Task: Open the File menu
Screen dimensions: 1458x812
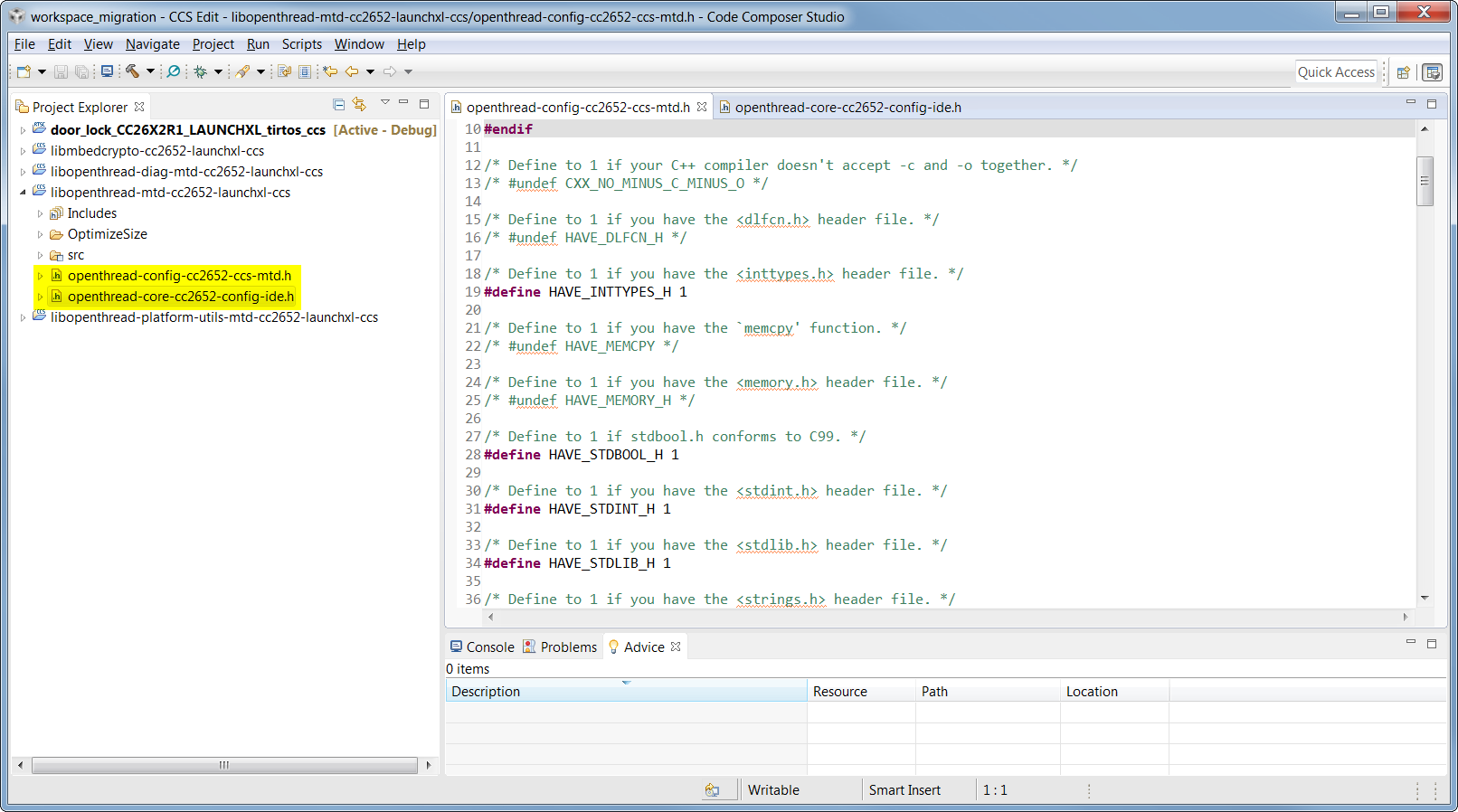Action: click(24, 44)
